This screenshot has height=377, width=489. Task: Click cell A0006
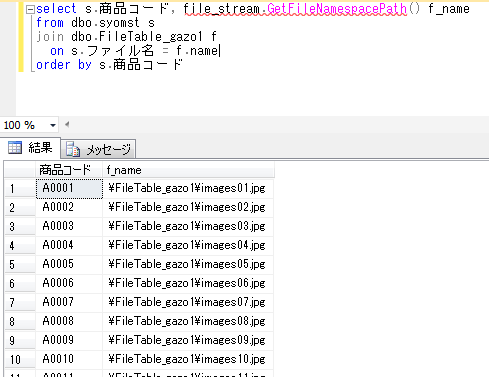69,284
